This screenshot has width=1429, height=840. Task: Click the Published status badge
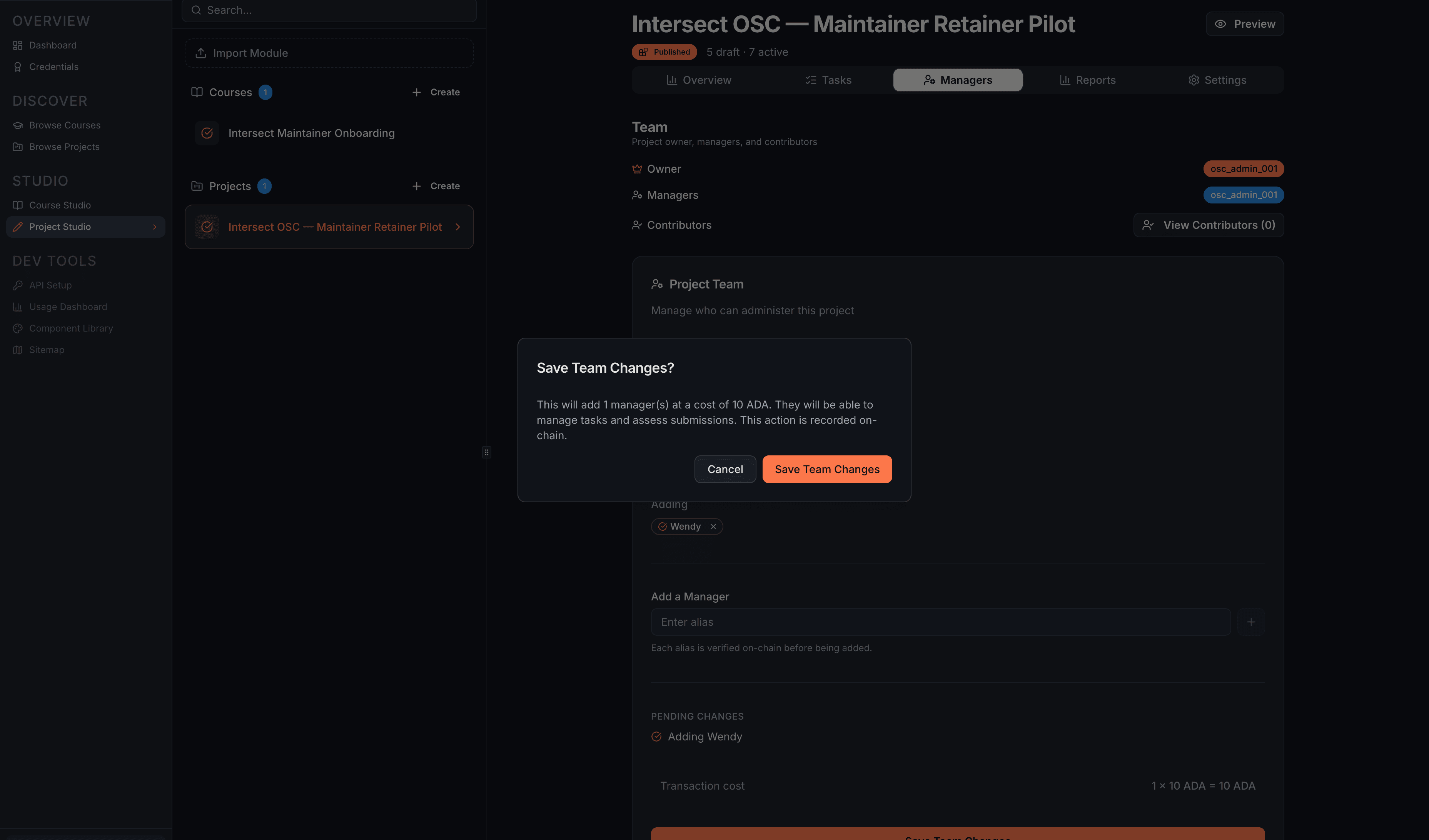pyautogui.click(x=664, y=52)
